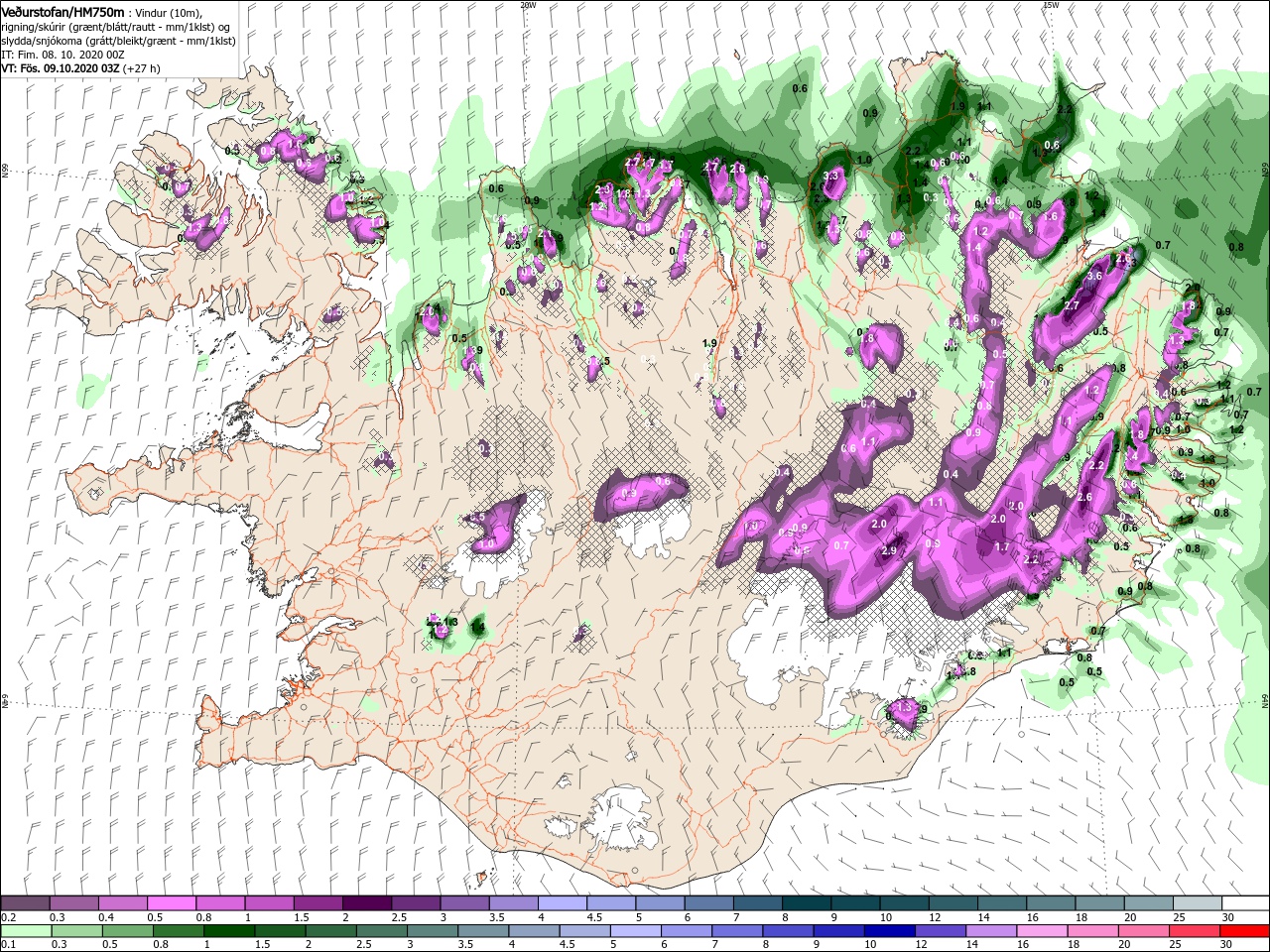Screen dimensions: 1270x952
Task: Pick violet lower swatch between 12 and 14
Action: pyautogui.click(x=941, y=931)
